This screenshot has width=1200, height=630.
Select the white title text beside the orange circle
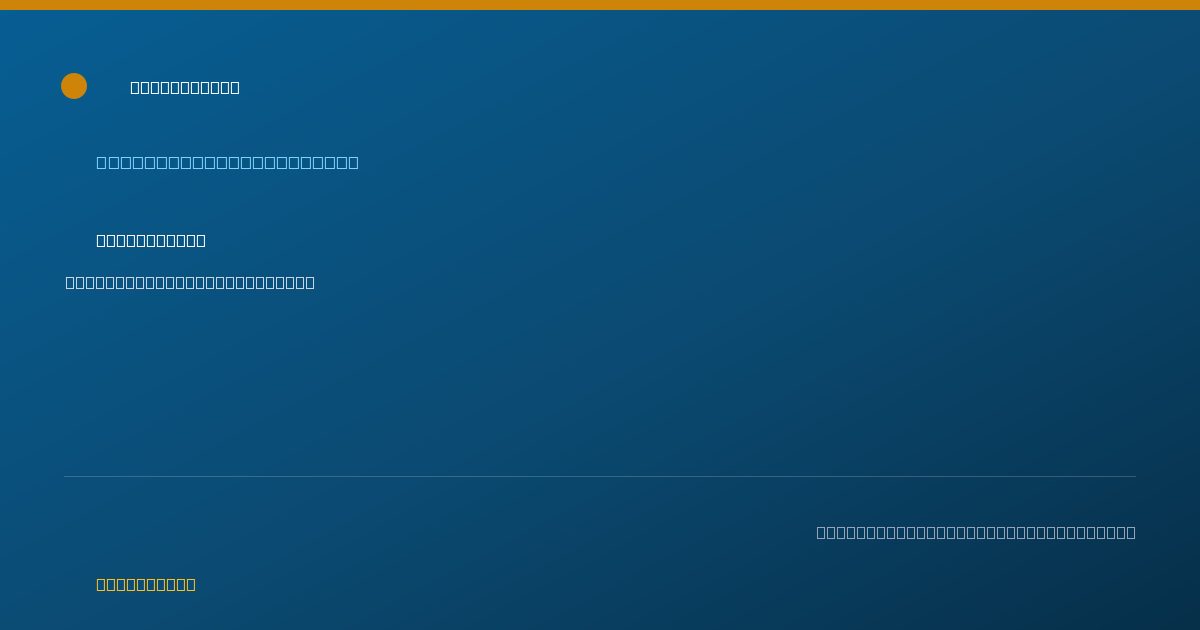[x=185, y=87]
